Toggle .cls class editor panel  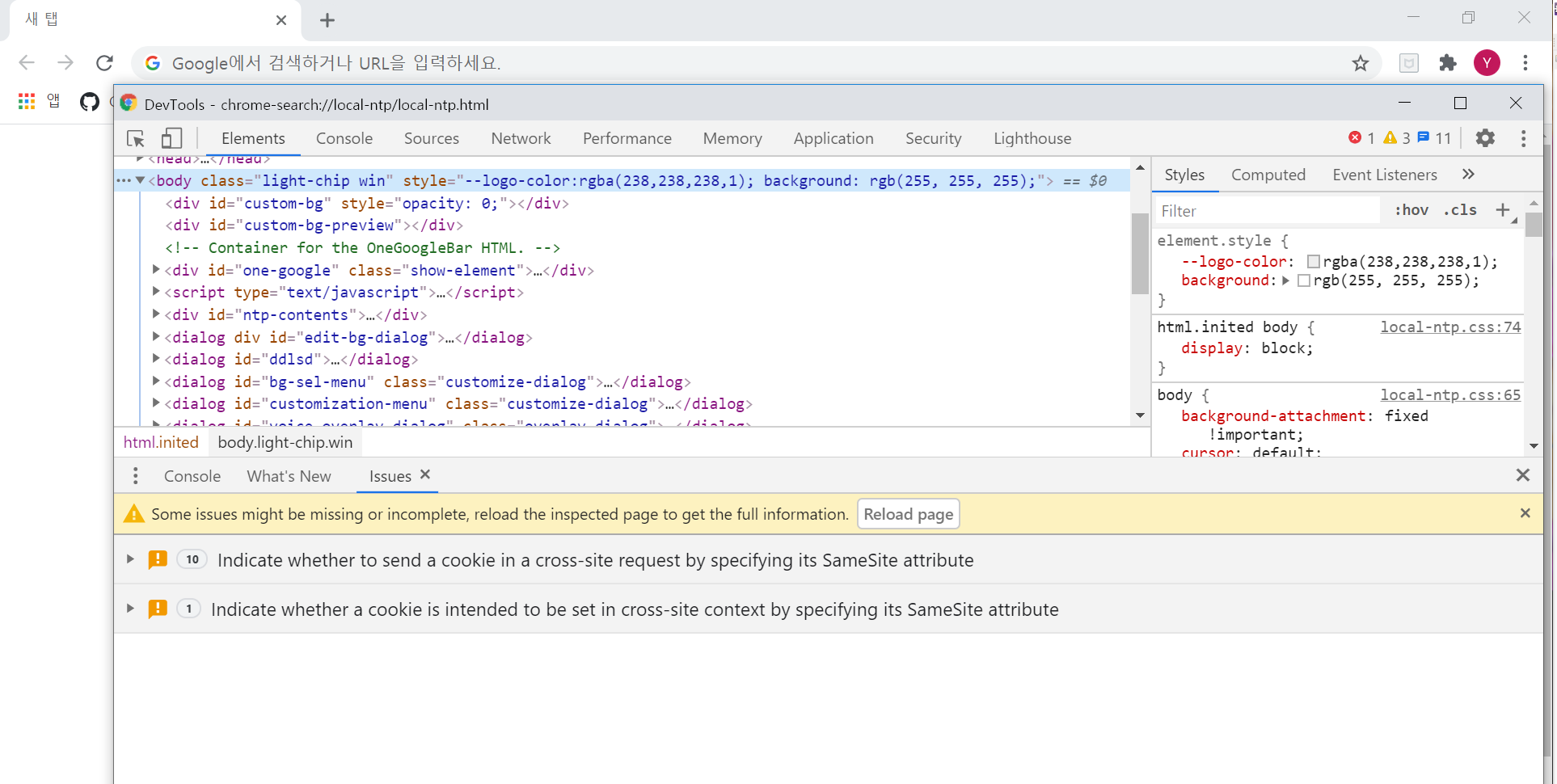1460,210
